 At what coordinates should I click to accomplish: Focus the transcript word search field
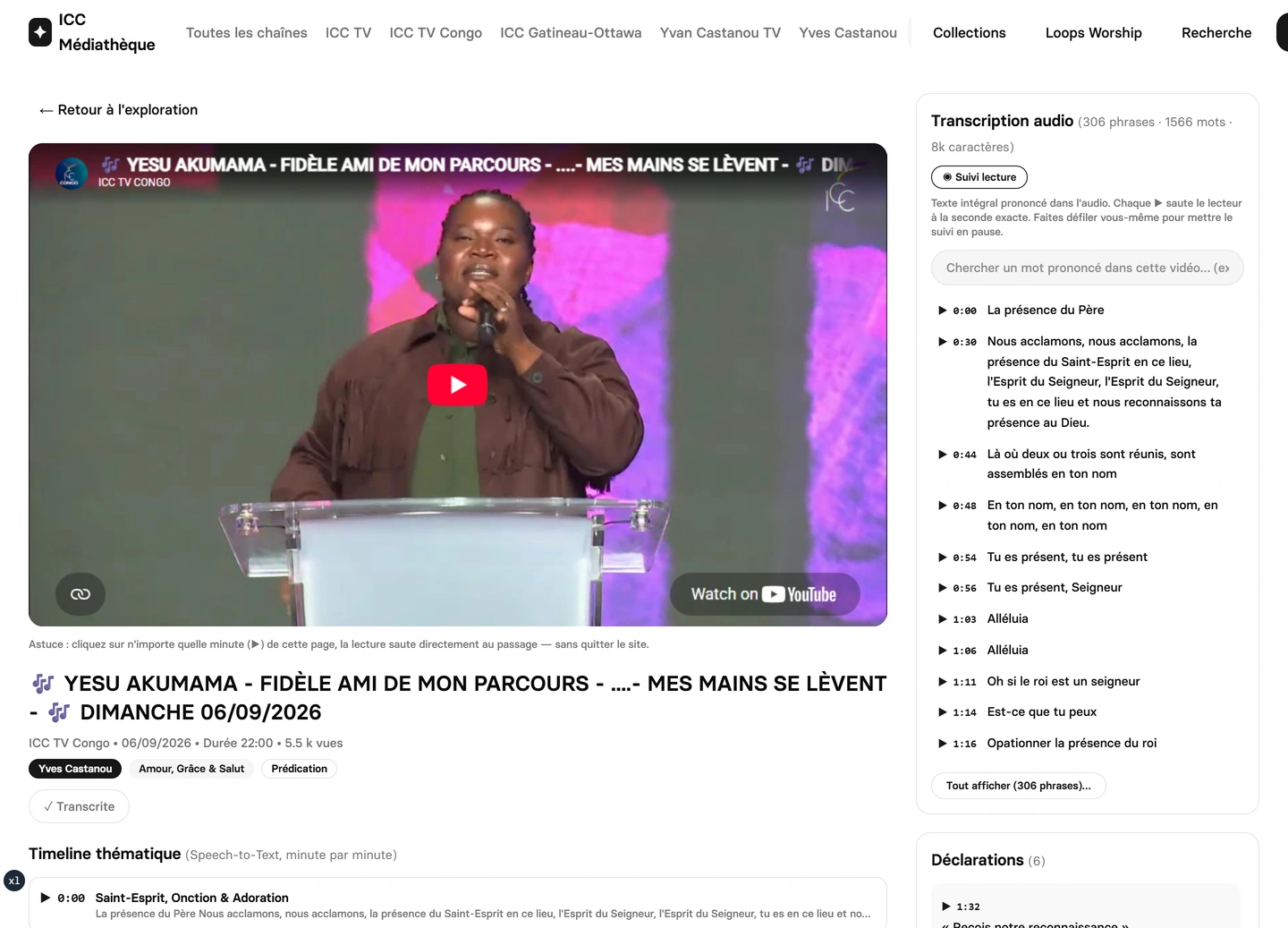(1088, 268)
